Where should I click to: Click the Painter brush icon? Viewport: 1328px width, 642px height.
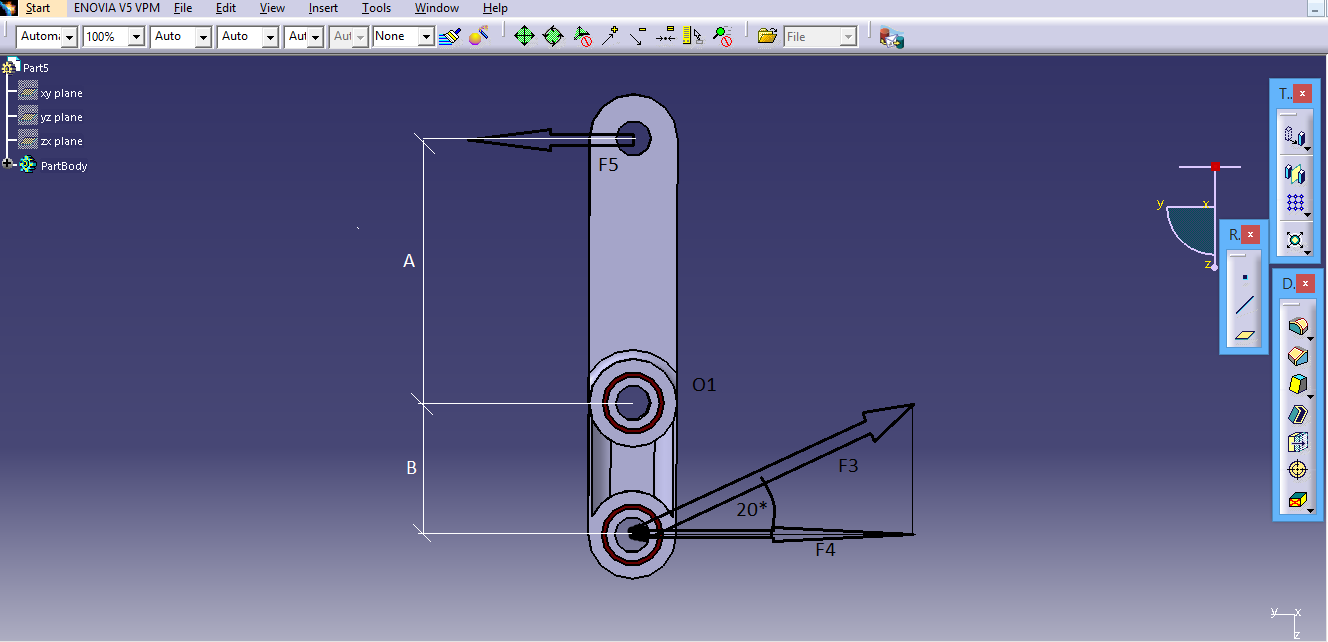pyautogui.click(x=450, y=36)
